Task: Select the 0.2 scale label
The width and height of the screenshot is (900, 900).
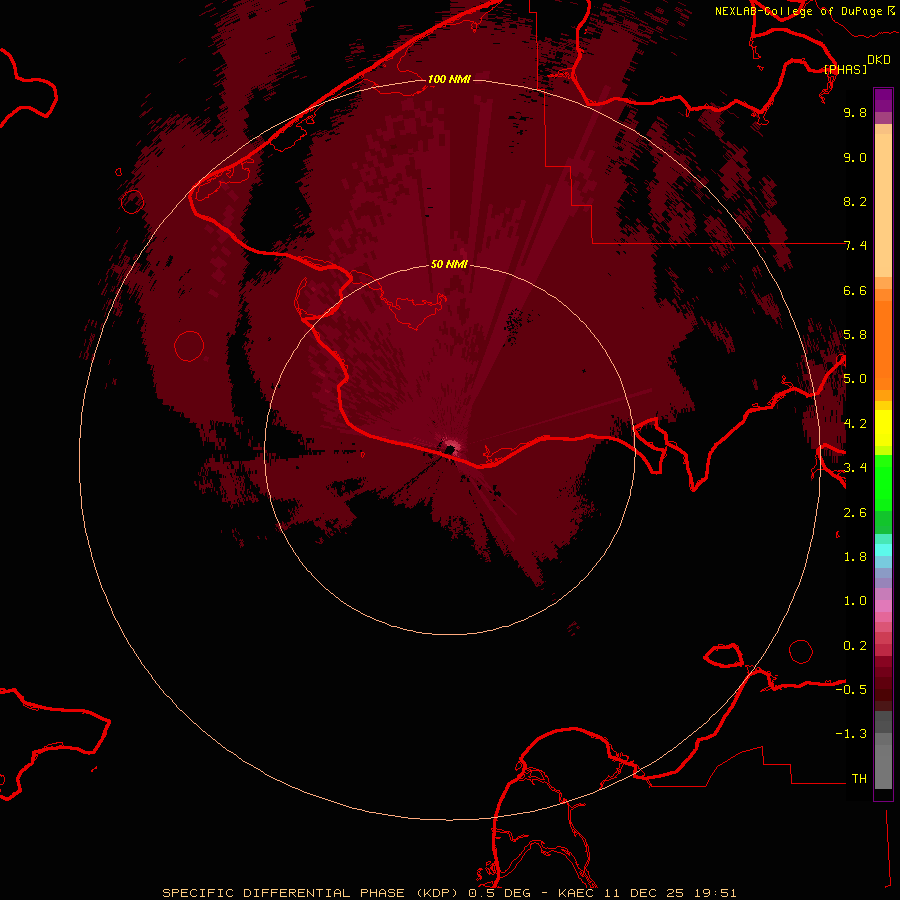Action: point(855,646)
